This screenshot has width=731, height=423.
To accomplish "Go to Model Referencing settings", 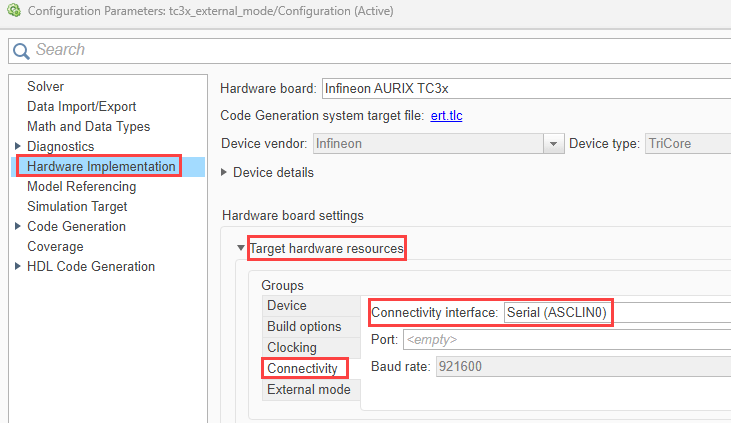I will tap(81, 187).
